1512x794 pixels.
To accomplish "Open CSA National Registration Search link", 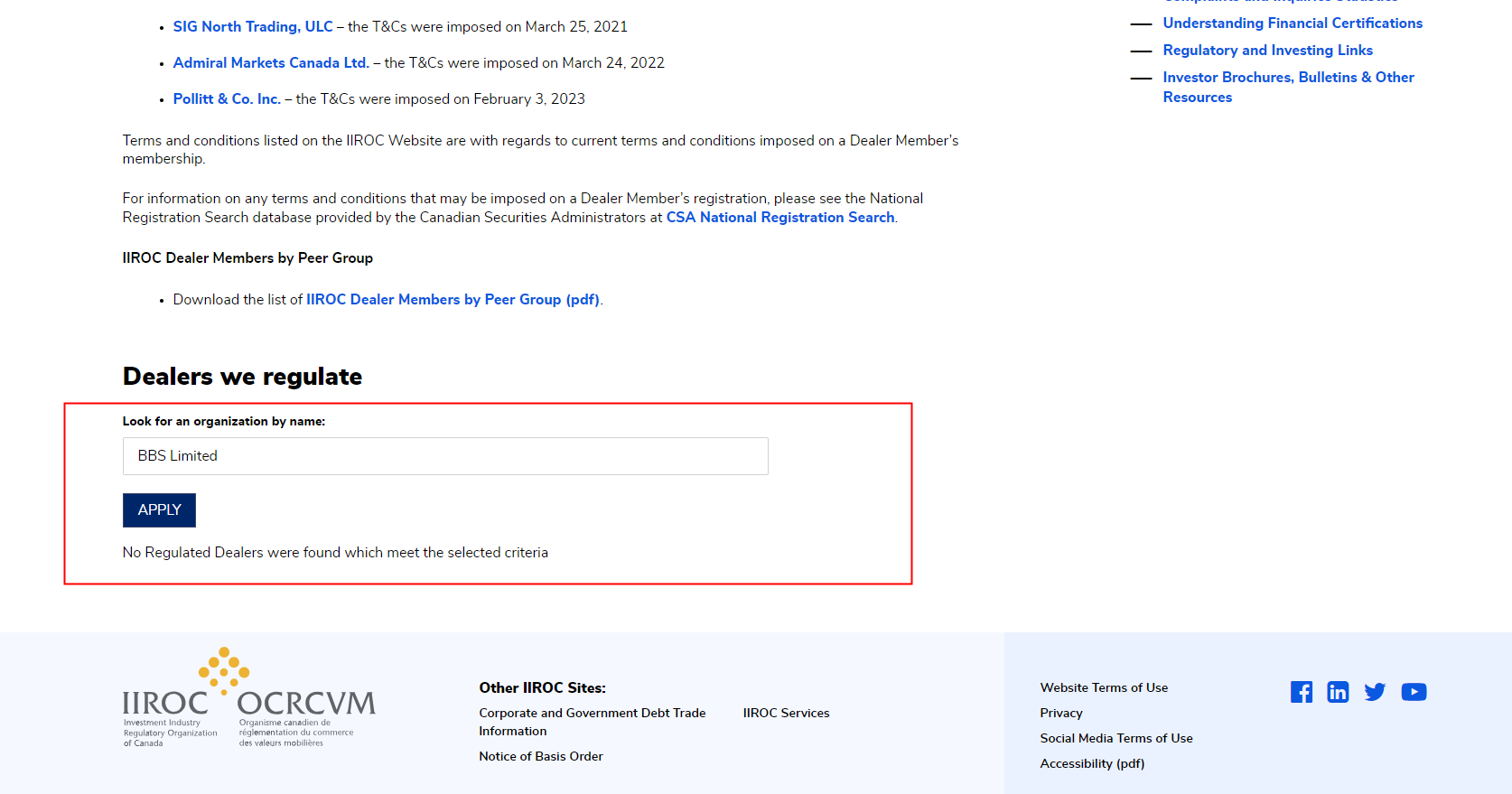I will (780, 218).
